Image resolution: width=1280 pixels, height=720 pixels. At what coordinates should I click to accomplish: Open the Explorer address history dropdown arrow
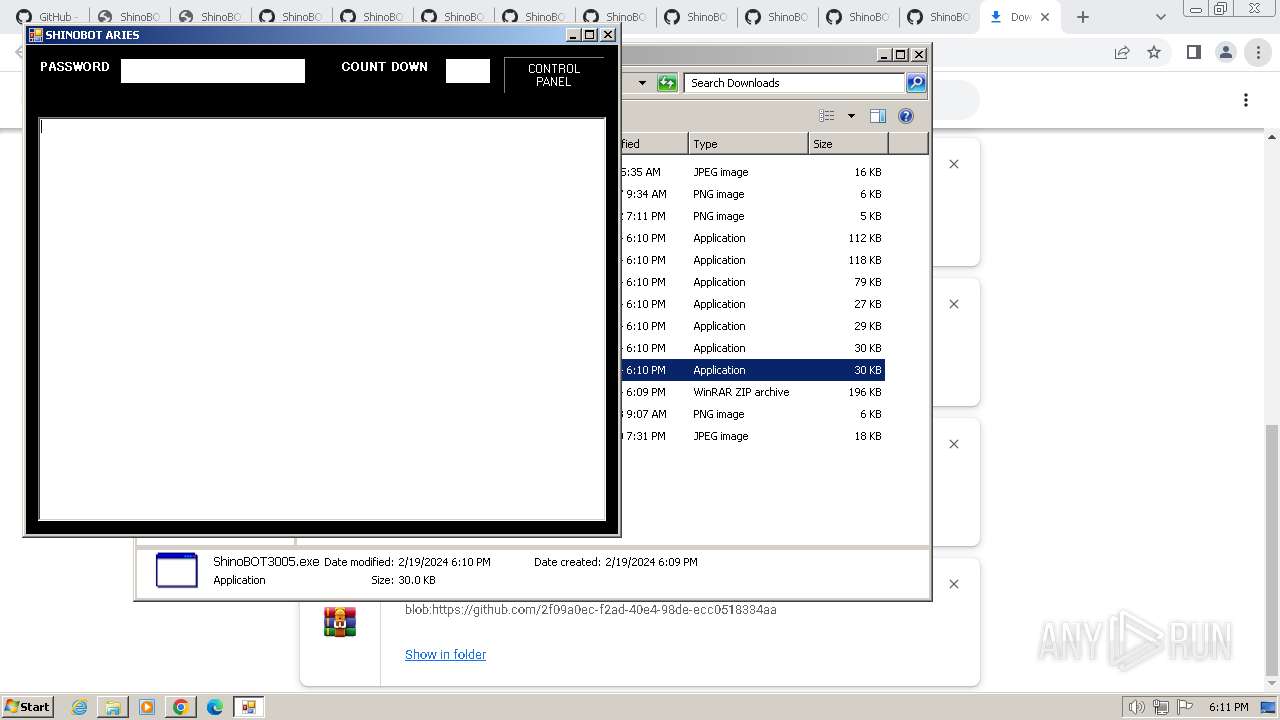pos(642,83)
